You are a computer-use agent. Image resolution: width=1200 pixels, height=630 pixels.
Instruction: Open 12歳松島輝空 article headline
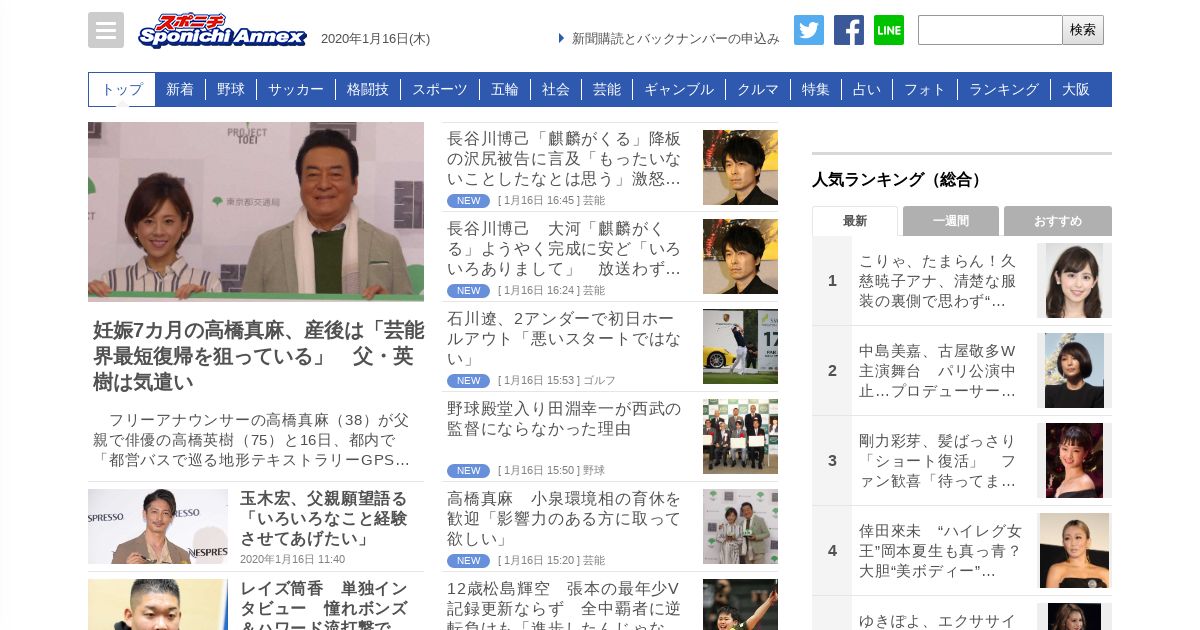(x=565, y=606)
